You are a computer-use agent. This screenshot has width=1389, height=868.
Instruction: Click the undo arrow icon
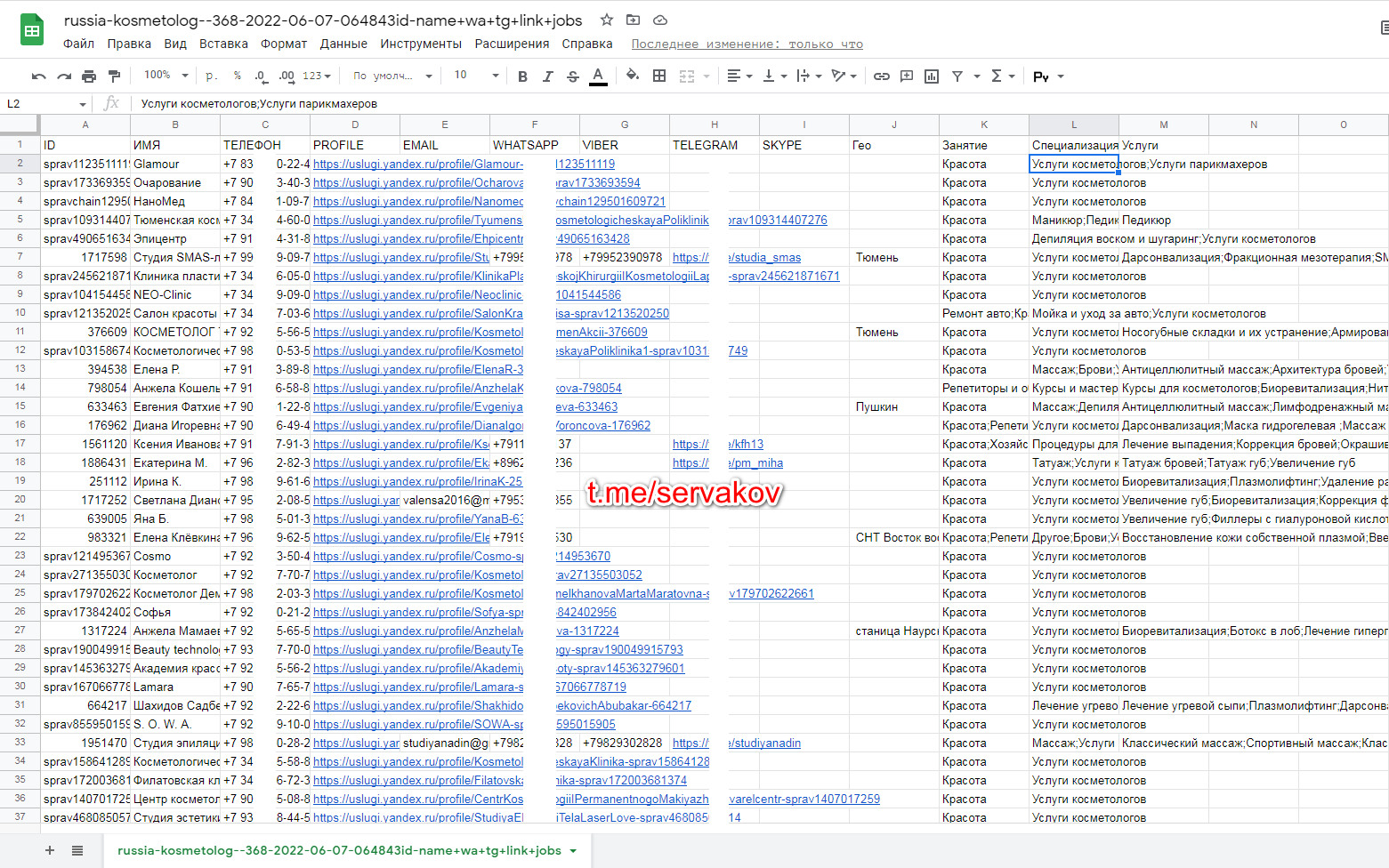tap(38, 76)
